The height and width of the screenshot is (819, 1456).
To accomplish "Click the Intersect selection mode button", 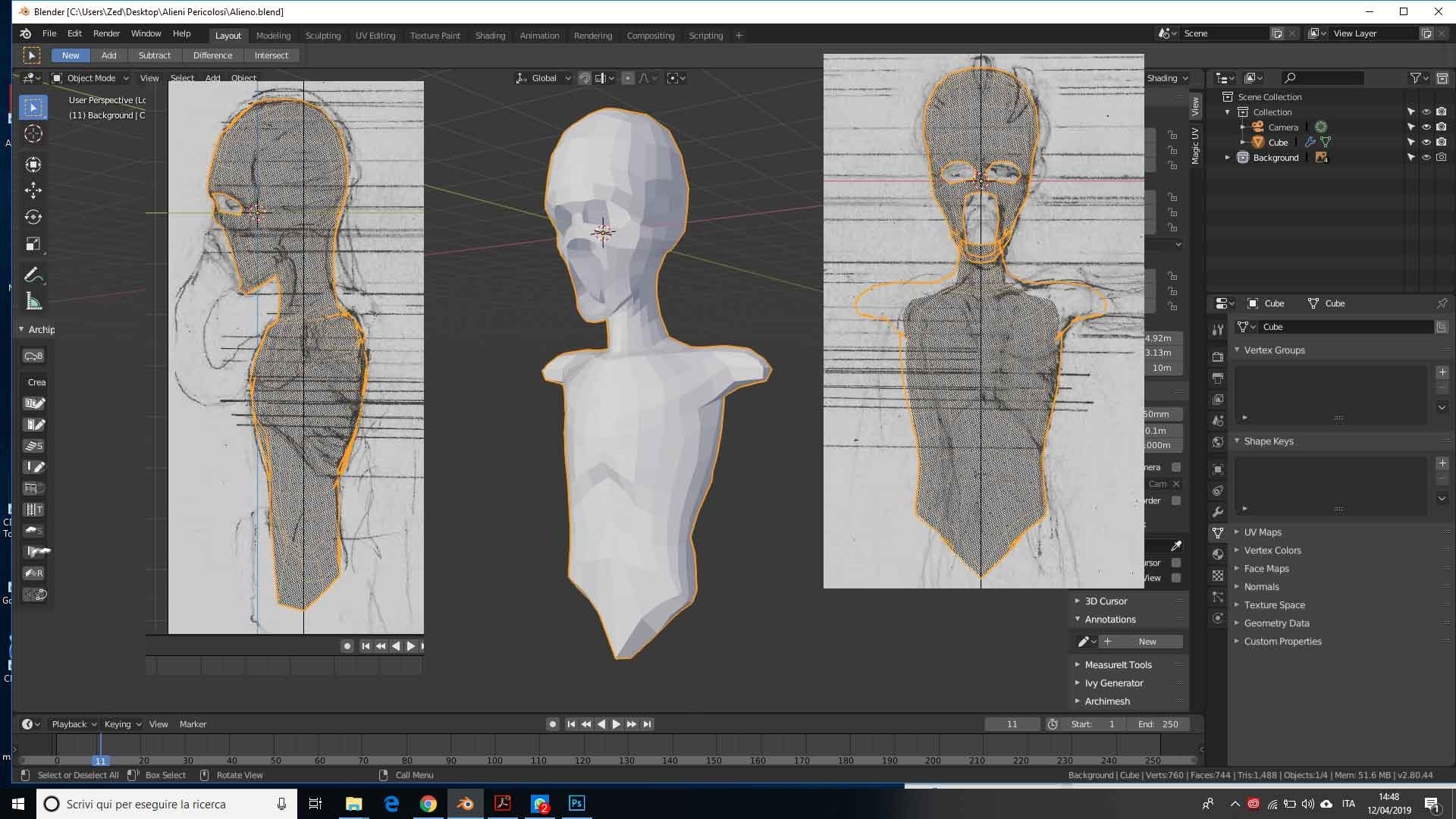I will 271,55.
